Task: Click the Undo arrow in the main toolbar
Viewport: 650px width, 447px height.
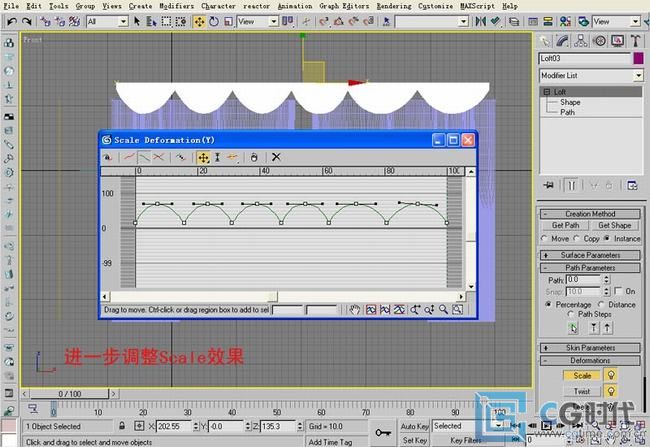Action: click(x=12, y=21)
